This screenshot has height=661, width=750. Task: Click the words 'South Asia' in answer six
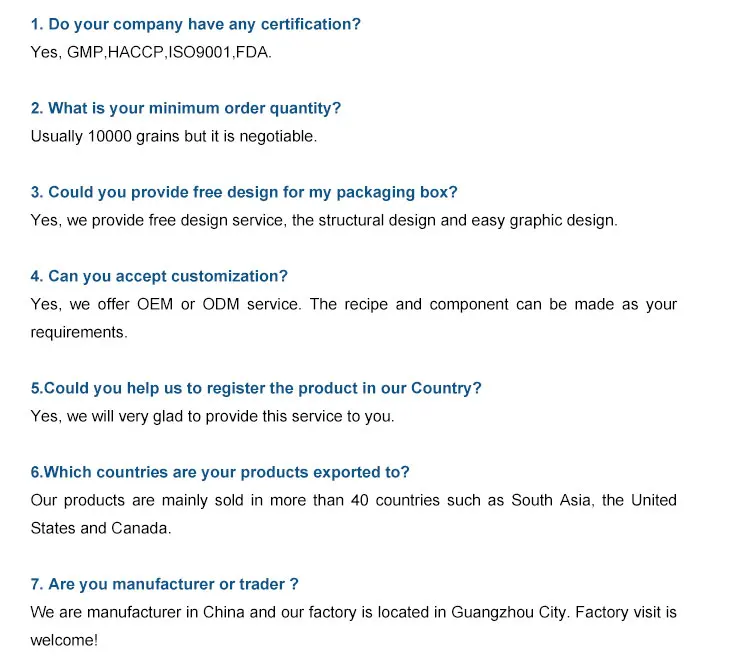pos(552,500)
